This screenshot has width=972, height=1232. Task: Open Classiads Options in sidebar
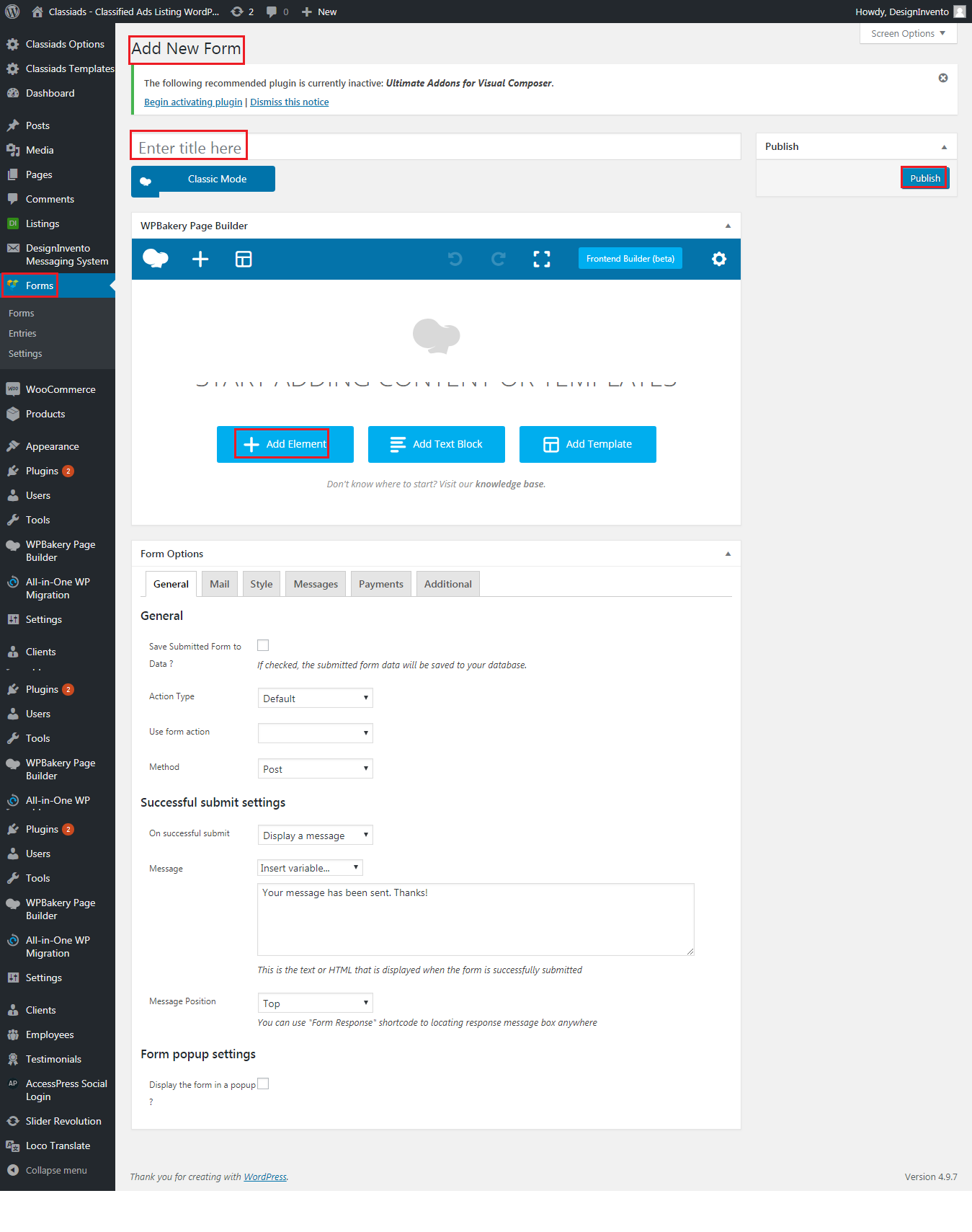click(58, 44)
